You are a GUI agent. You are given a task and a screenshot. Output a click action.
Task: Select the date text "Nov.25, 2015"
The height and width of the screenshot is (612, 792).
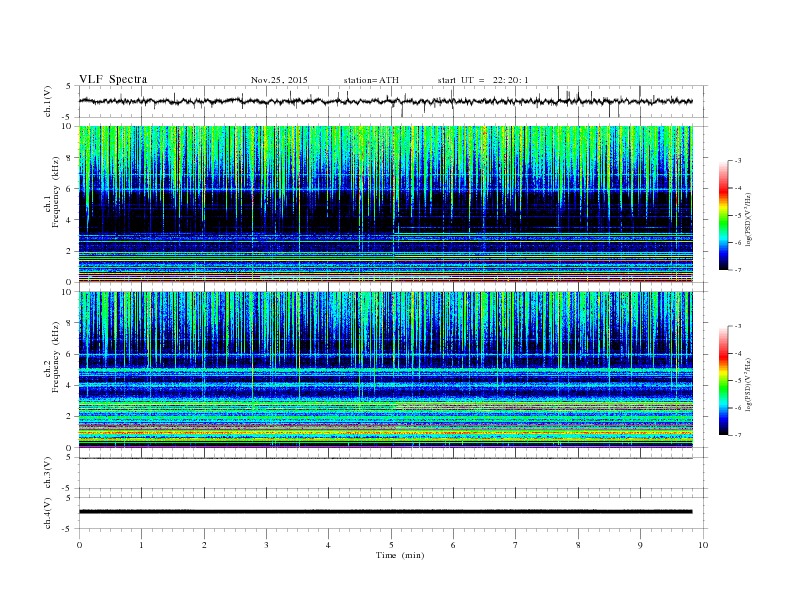(279, 80)
